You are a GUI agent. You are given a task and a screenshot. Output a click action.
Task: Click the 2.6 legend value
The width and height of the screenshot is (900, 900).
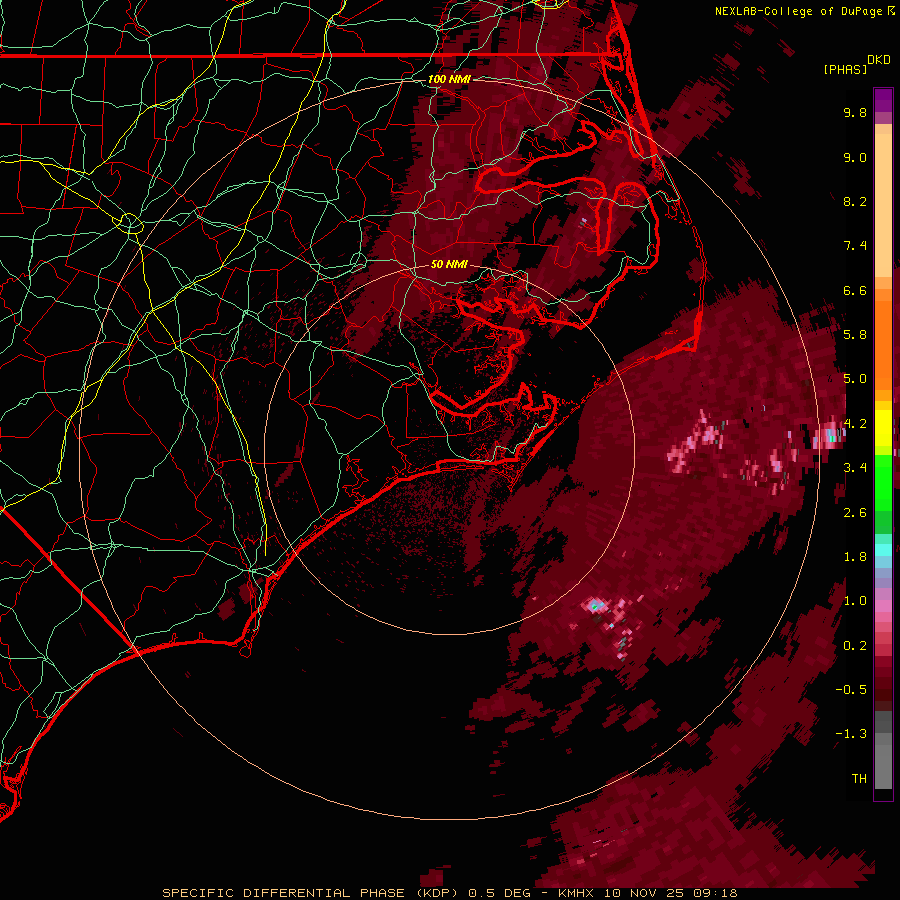point(855,513)
